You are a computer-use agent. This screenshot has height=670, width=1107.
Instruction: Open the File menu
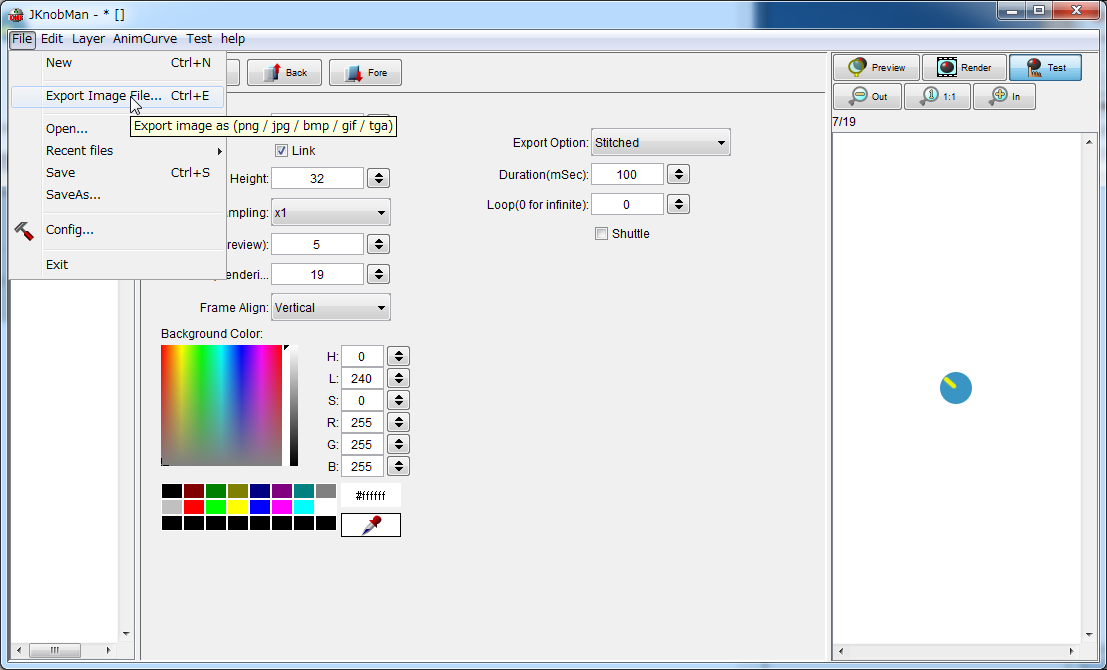click(x=22, y=39)
